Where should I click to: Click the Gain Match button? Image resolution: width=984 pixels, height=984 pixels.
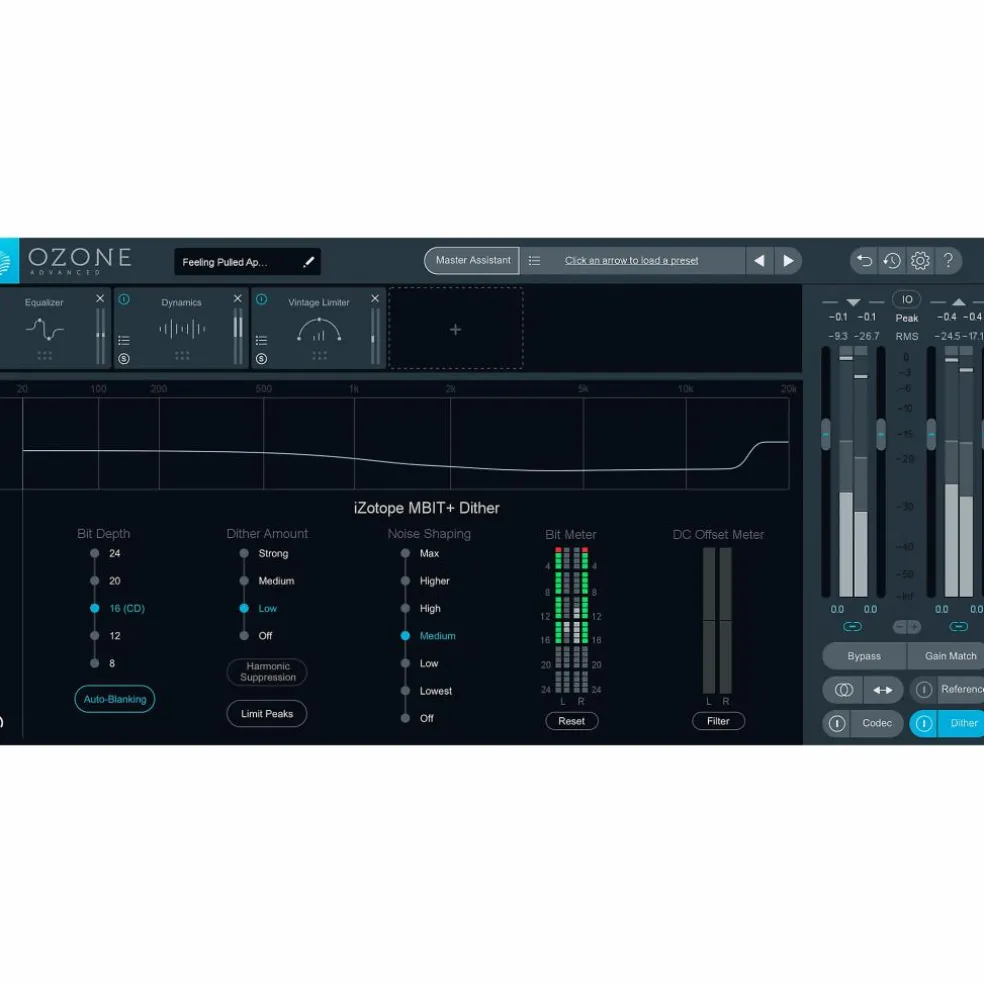948,656
